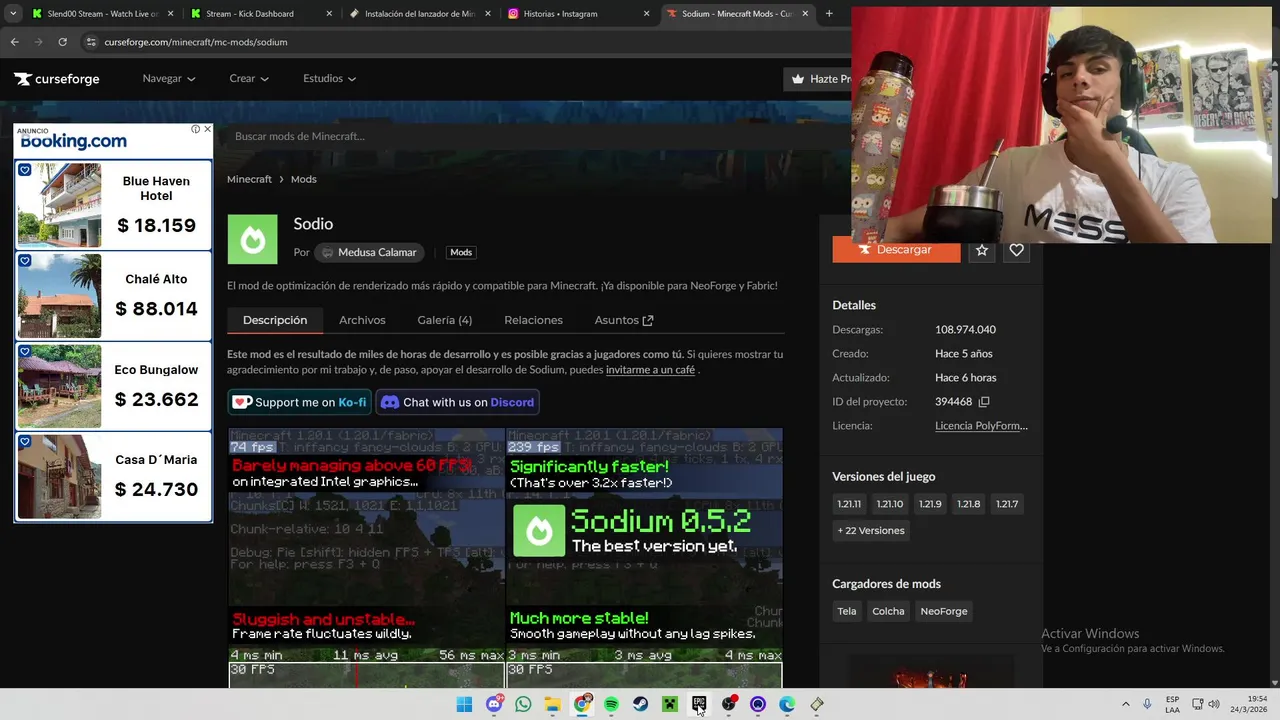This screenshot has height=720, width=1280.
Task: Go back to the previous page
Action: click(14, 42)
